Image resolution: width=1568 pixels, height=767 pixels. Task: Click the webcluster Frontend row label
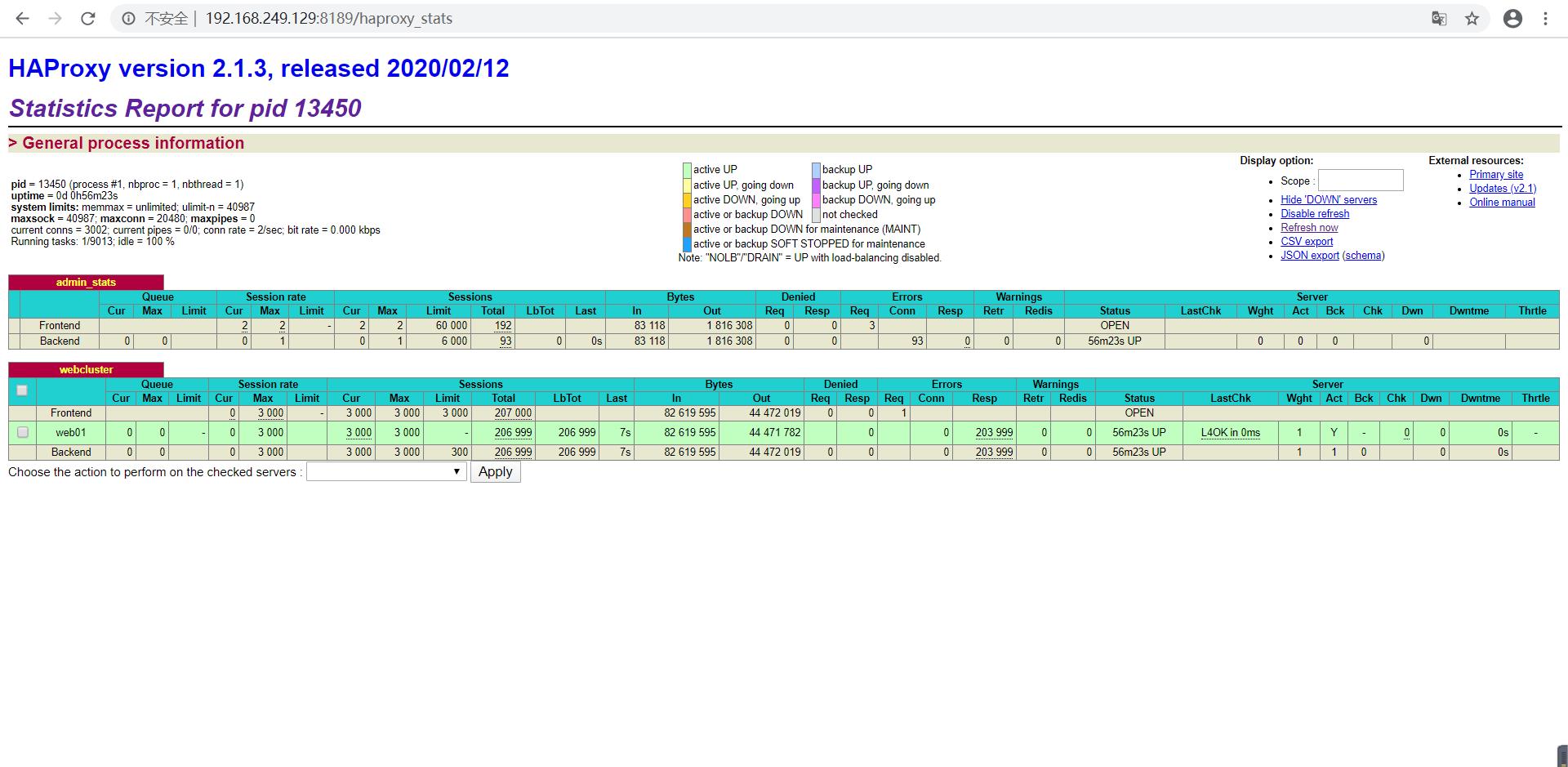[71, 413]
